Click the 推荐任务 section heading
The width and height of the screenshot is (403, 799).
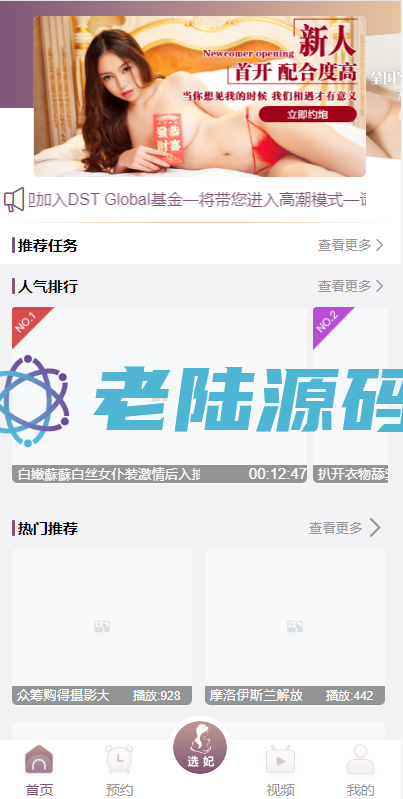[x=47, y=246]
